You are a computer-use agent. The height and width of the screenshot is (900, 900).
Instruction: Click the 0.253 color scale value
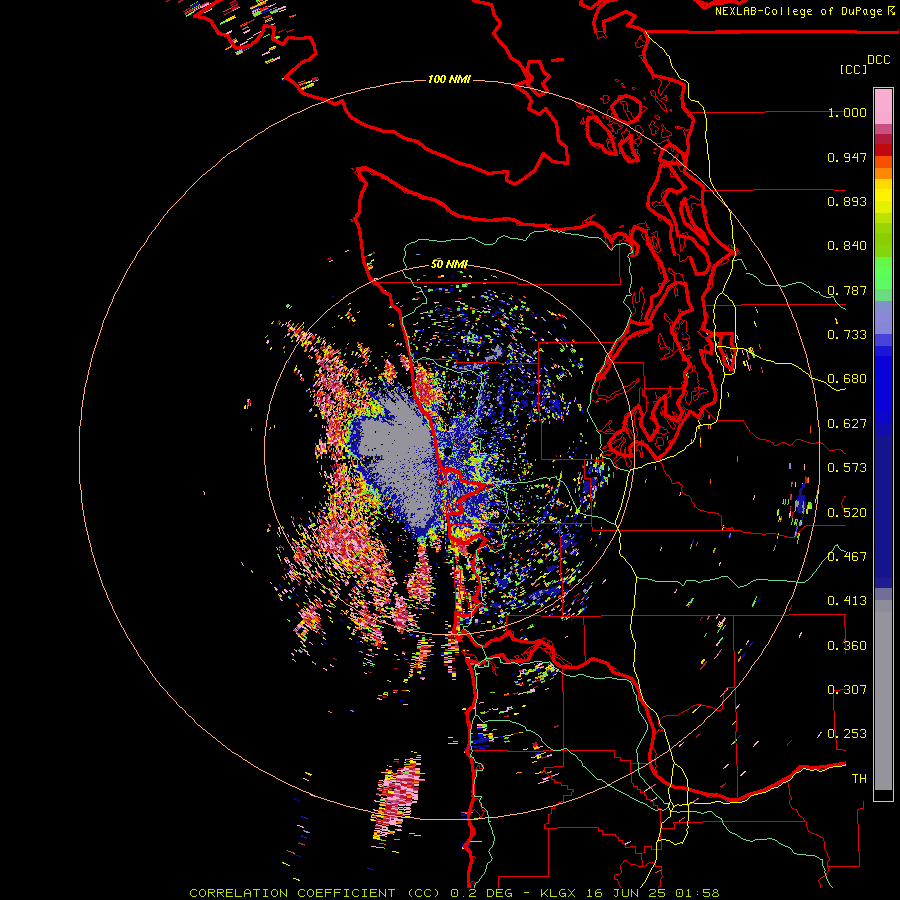(x=847, y=734)
